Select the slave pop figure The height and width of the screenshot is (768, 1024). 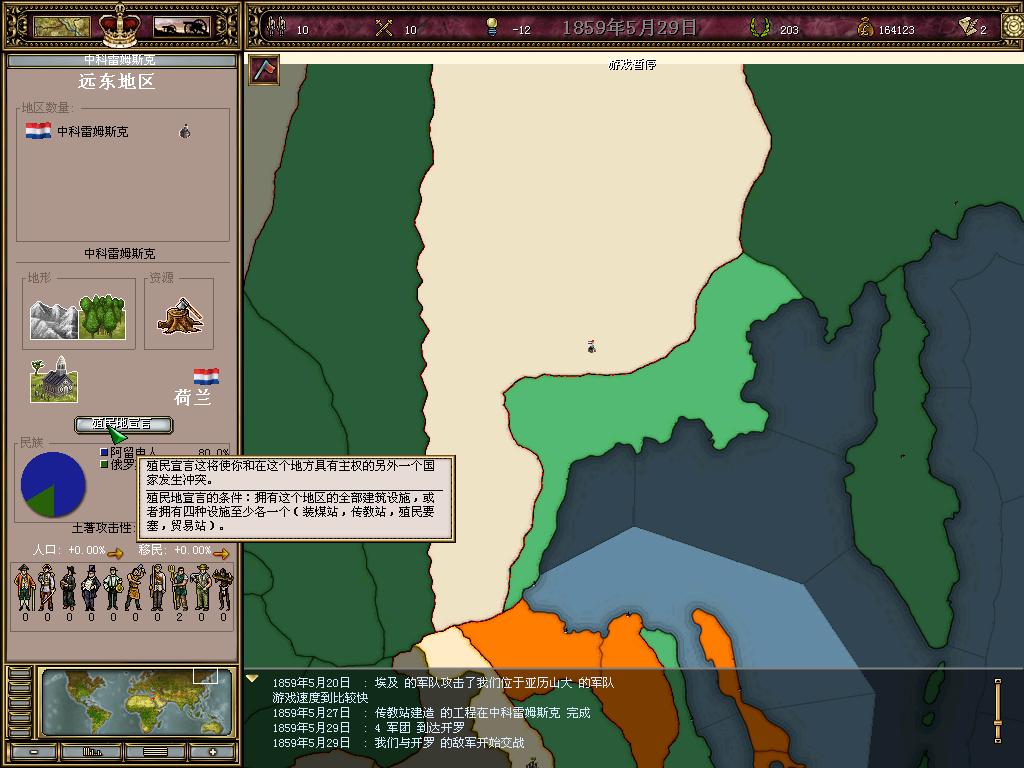point(223,587)
